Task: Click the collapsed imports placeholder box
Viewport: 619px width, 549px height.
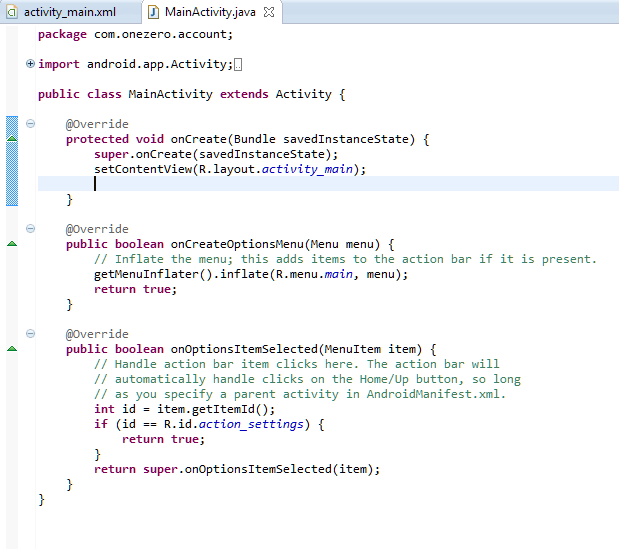Action: [x=238, y=64]
